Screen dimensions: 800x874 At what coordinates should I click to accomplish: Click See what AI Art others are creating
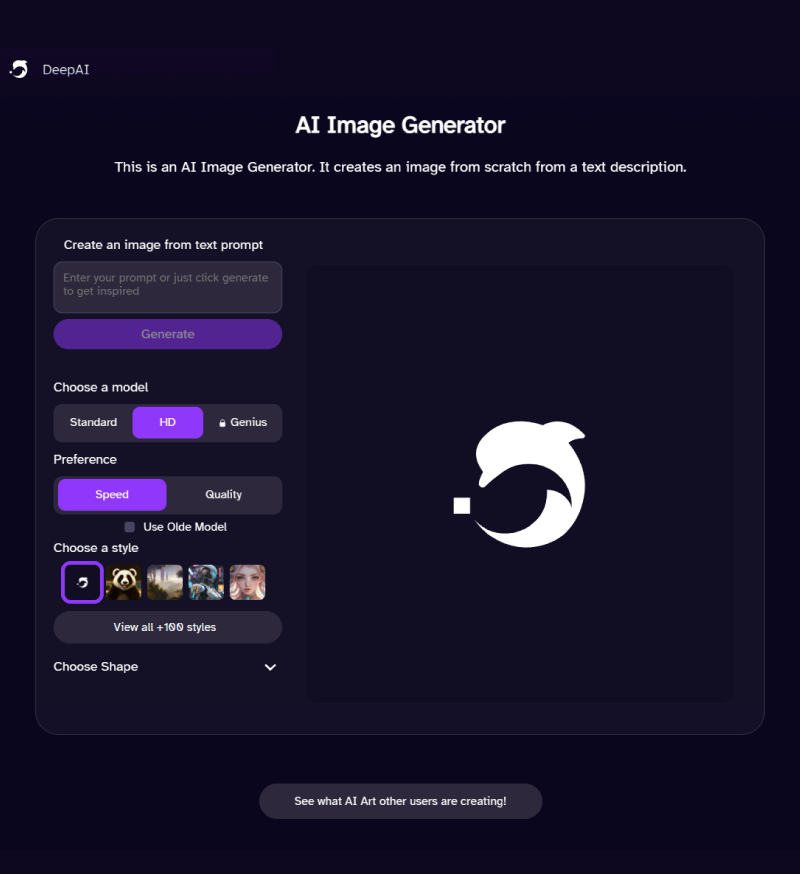tap(400, 801)
